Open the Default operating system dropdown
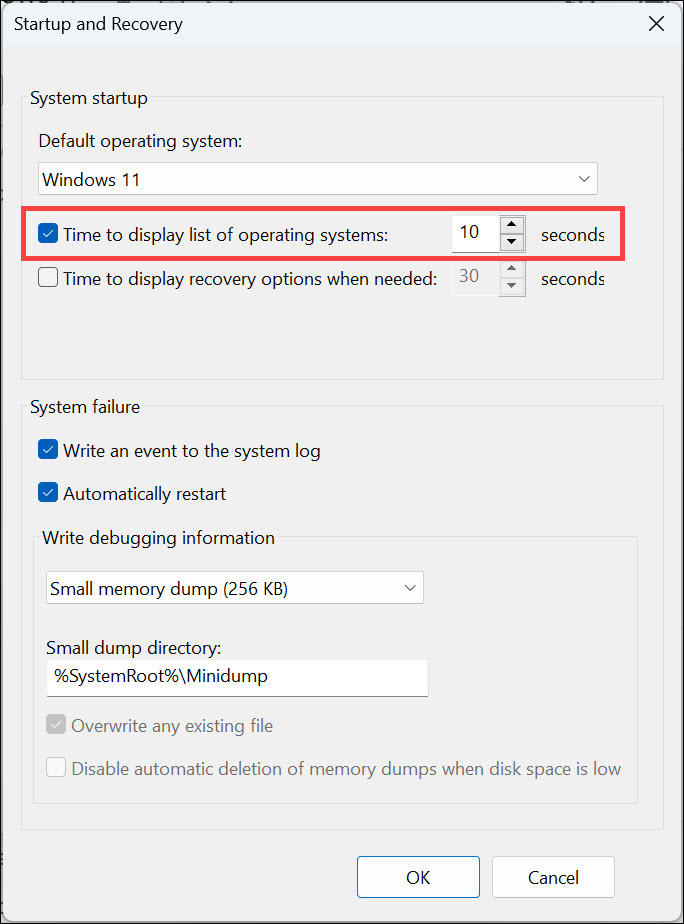The image size is (684, 924). click(318, 180)
